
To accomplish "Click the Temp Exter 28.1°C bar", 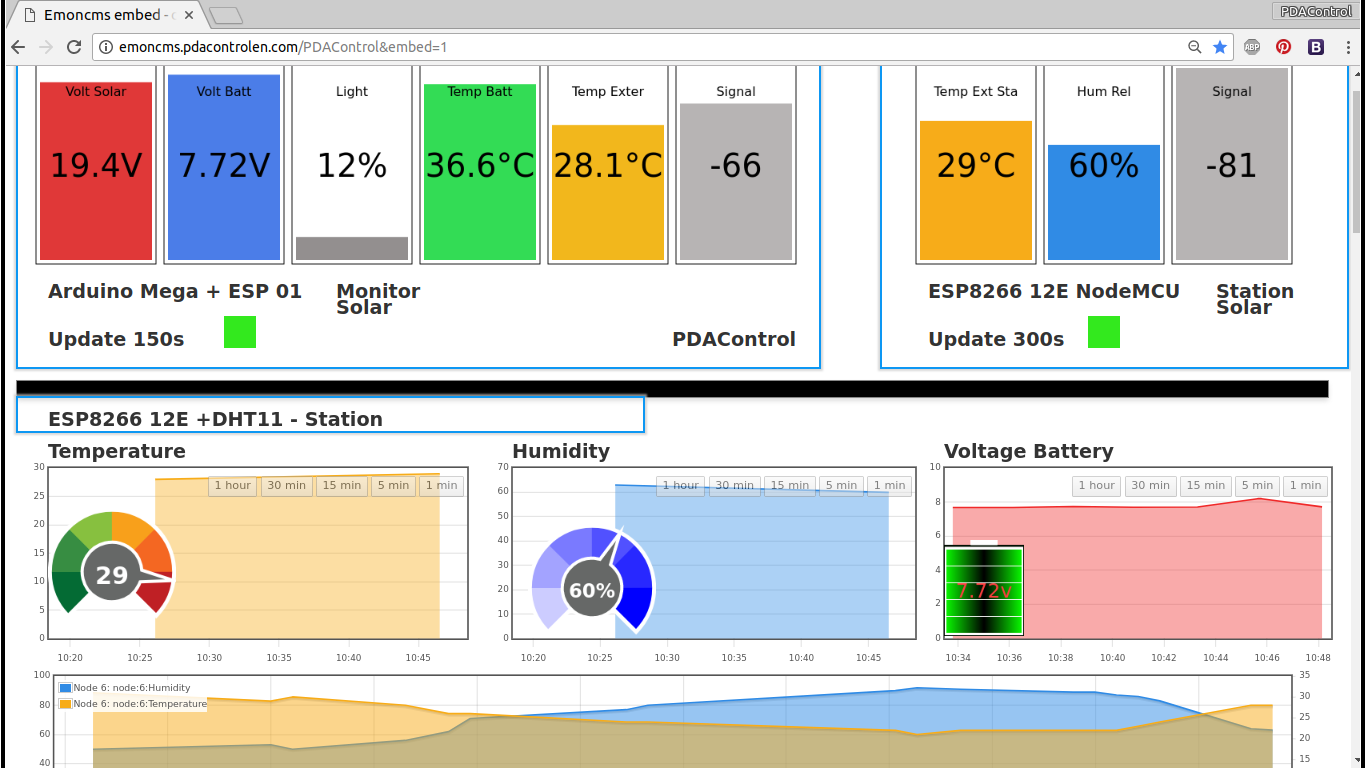I will (608, 192).
